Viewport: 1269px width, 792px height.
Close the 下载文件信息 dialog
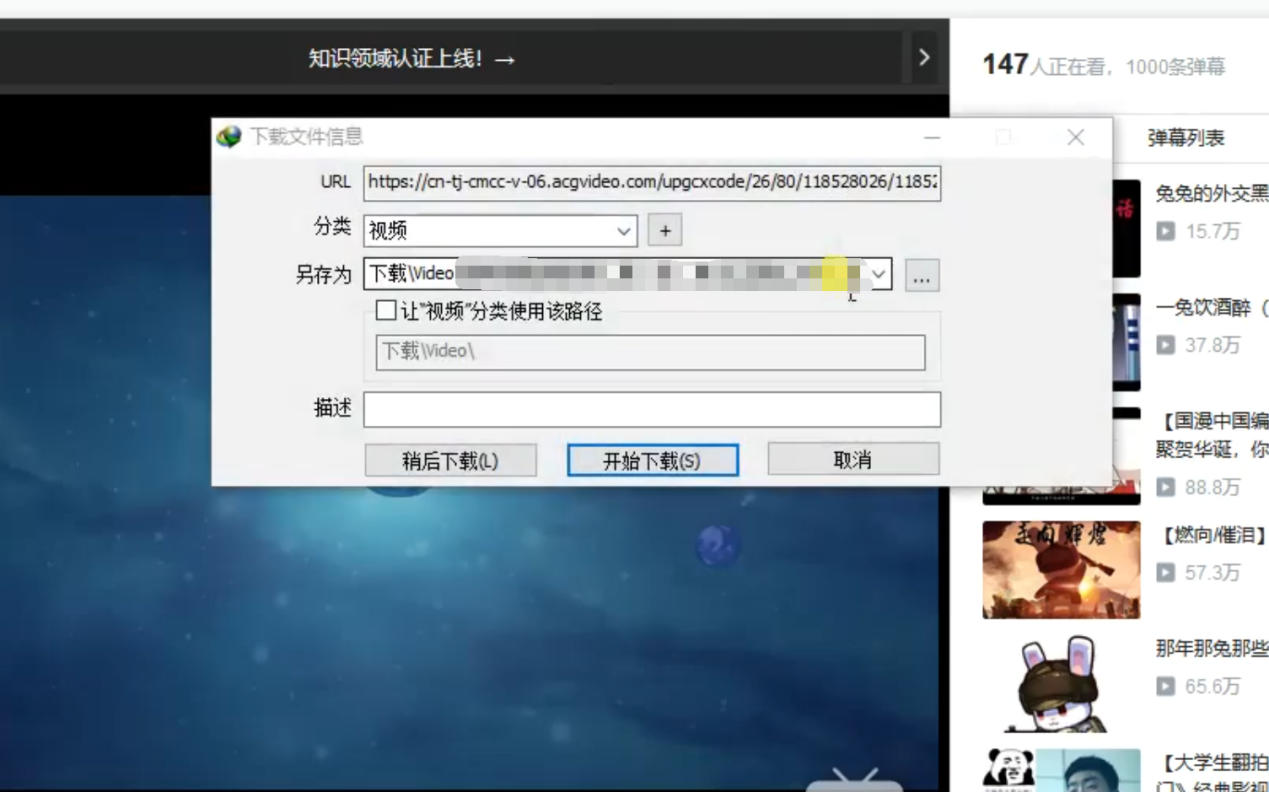(x=1076, y=138)
